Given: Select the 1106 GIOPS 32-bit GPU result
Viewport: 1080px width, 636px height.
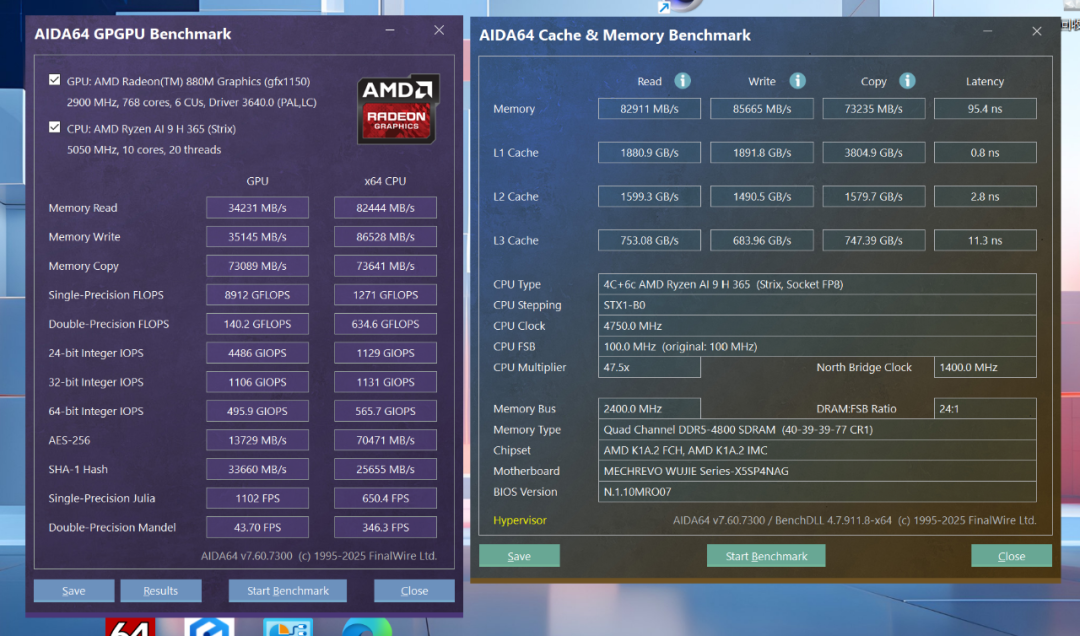Looking at the screenshot, I should click(x=258, y=382).
